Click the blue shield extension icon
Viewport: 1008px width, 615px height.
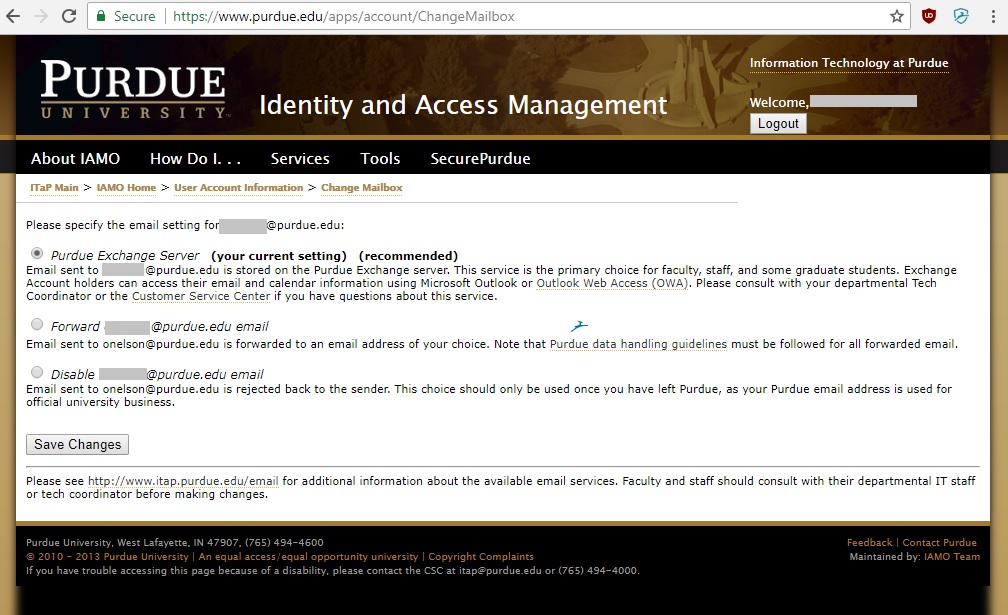coord(961,16)
